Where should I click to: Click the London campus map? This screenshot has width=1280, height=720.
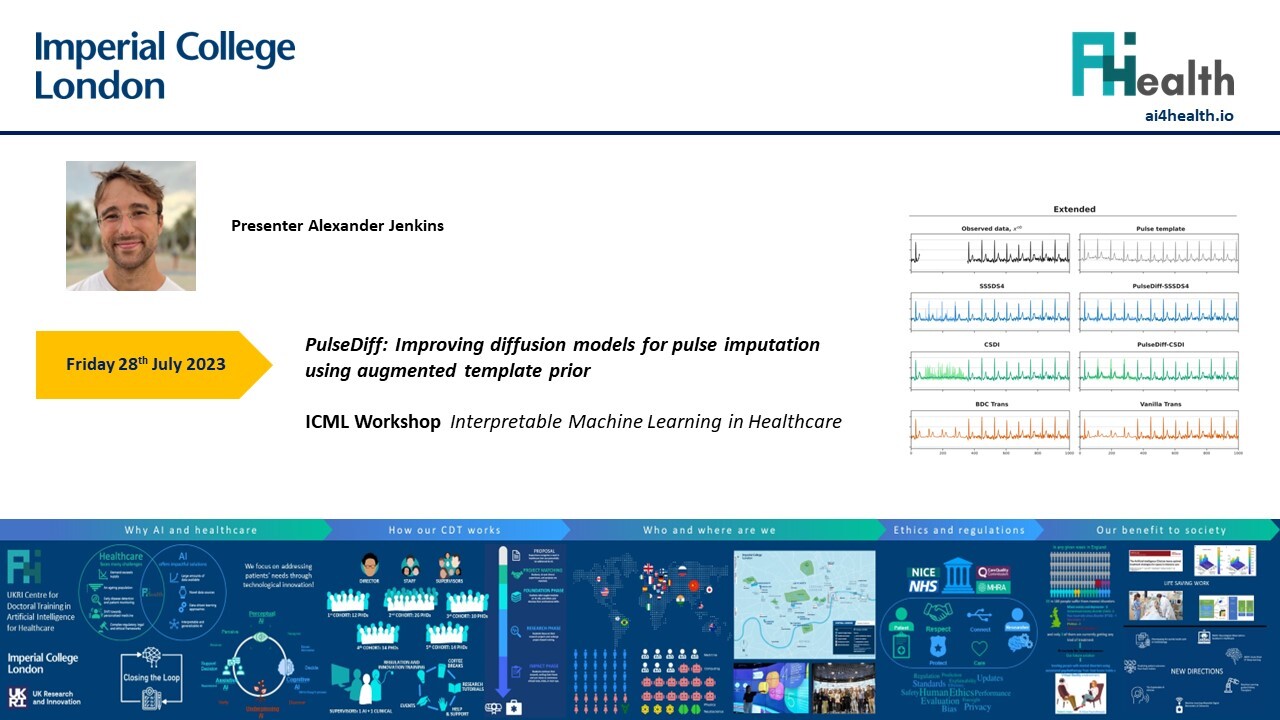click(805, 604)
